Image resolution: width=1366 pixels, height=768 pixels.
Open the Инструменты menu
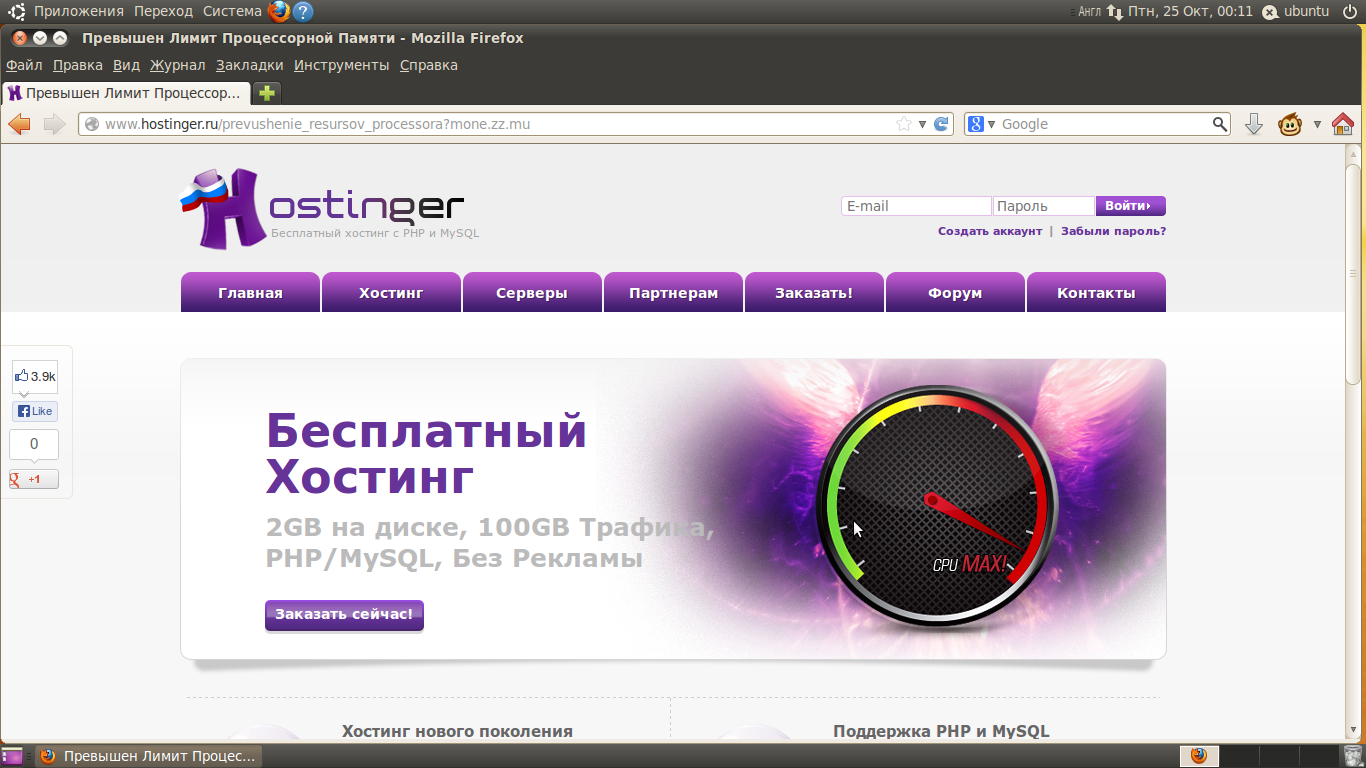tap(341, 65)
